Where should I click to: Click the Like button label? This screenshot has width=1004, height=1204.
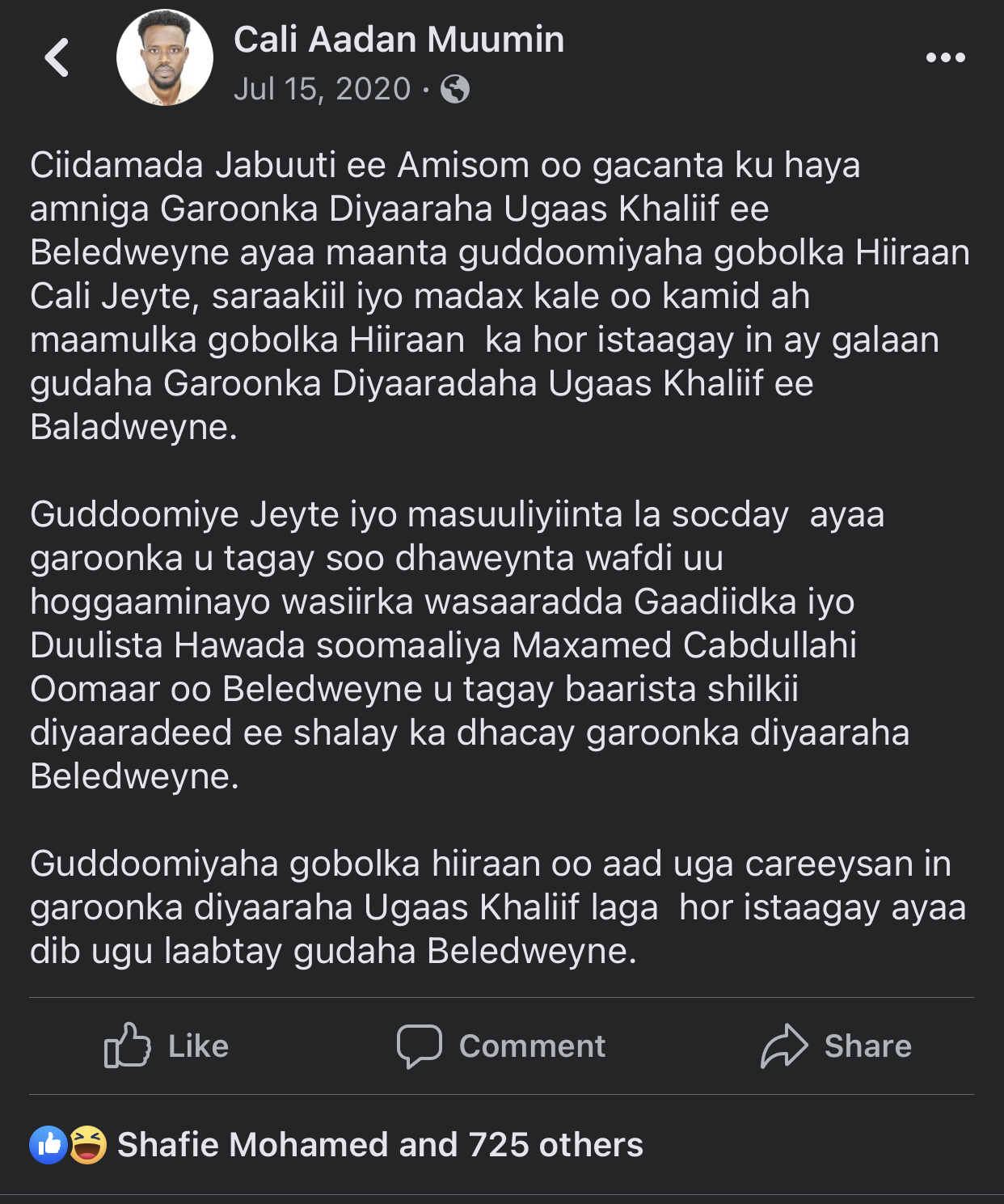[x=199, y=1046]
